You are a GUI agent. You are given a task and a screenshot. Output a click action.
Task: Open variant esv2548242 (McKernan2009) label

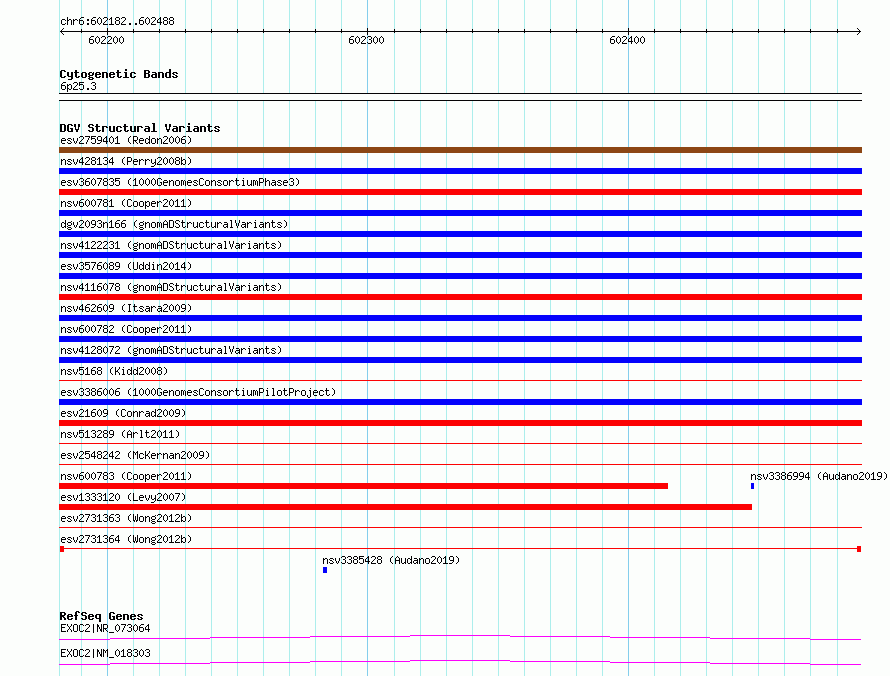click(135, 455)
